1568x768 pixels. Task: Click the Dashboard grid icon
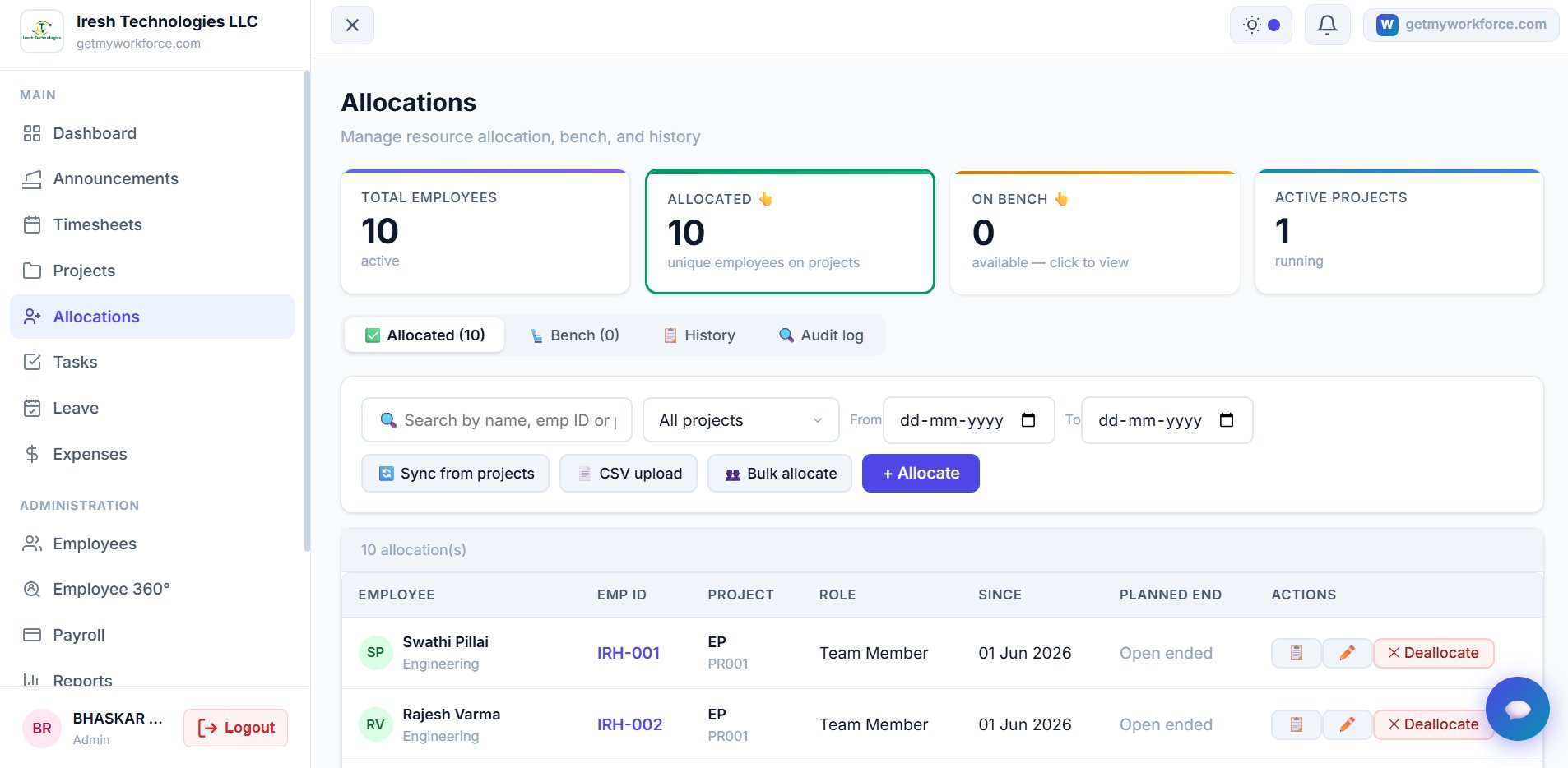tap(32, 133)
